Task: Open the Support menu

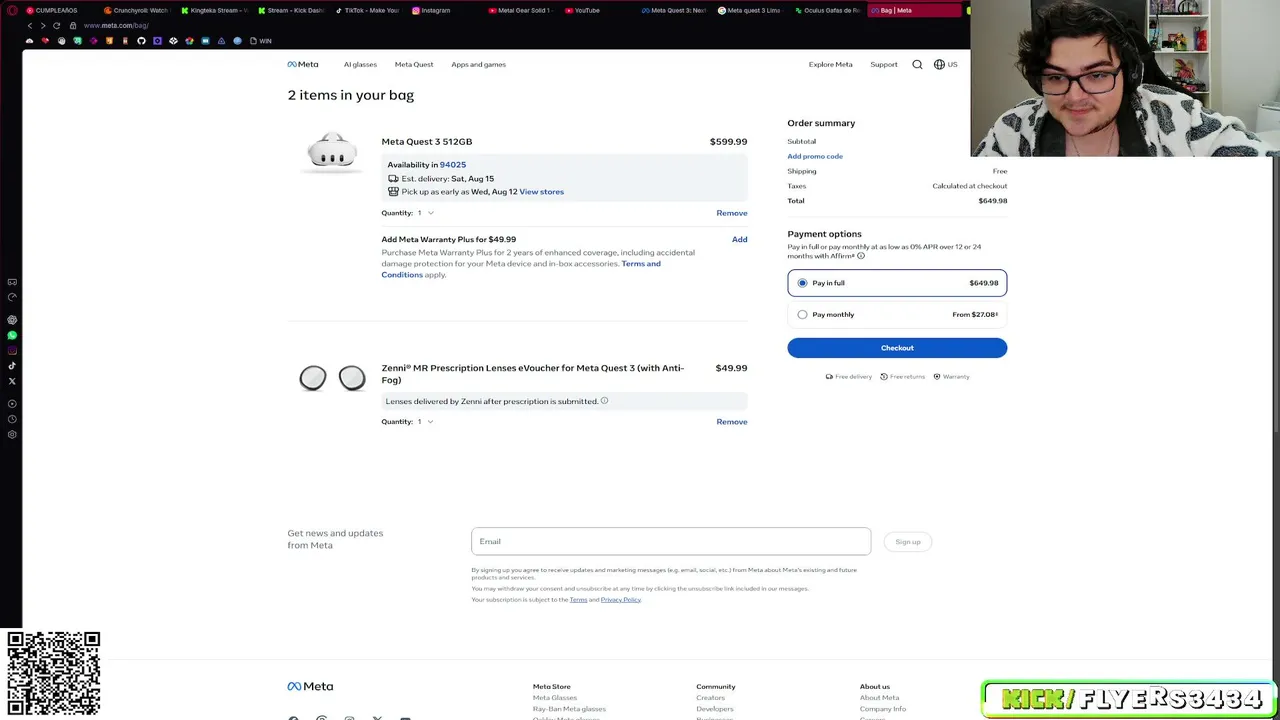Action: click(884, 64)
